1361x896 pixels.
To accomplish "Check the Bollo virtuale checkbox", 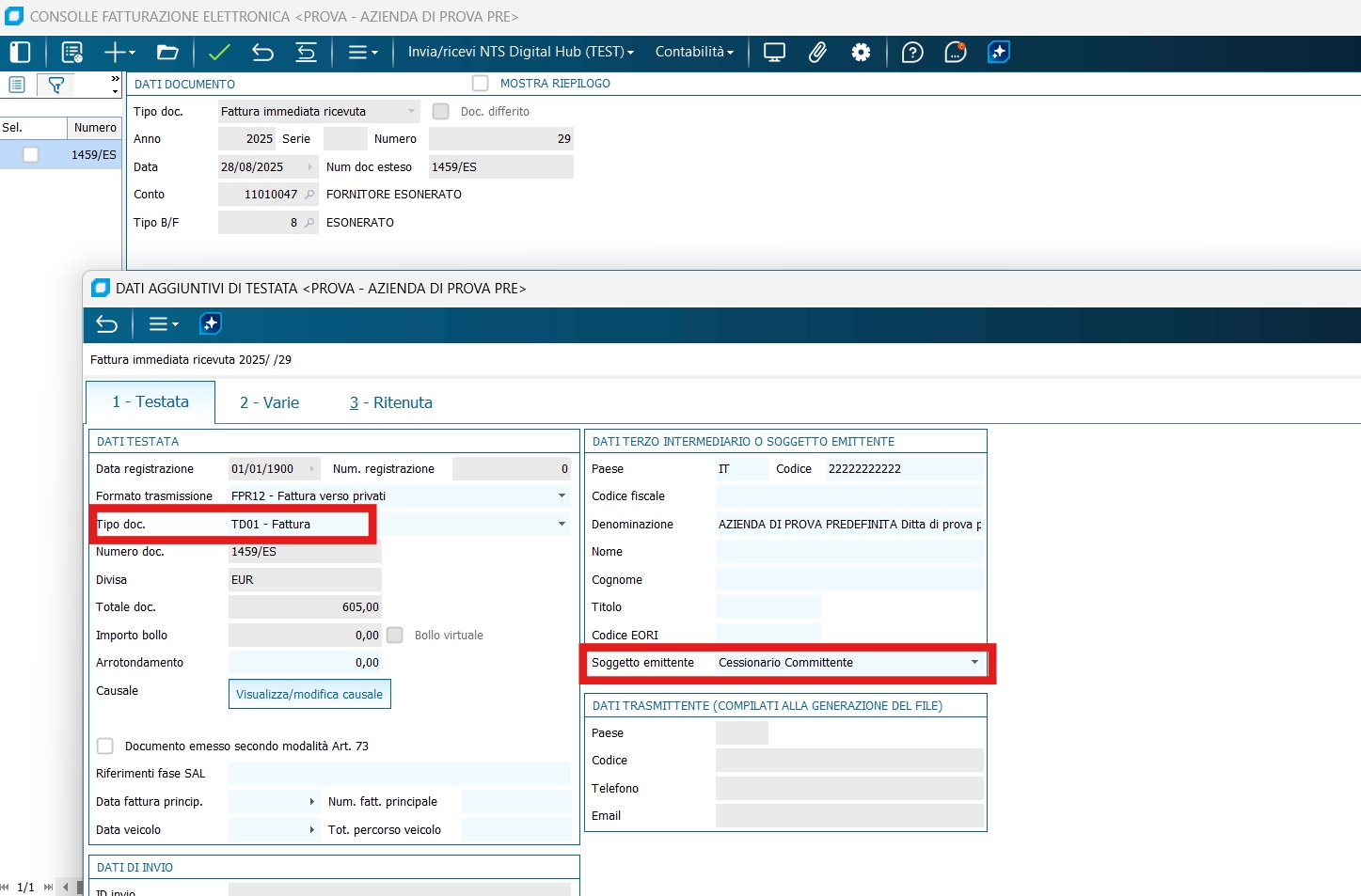I will 395,636.
